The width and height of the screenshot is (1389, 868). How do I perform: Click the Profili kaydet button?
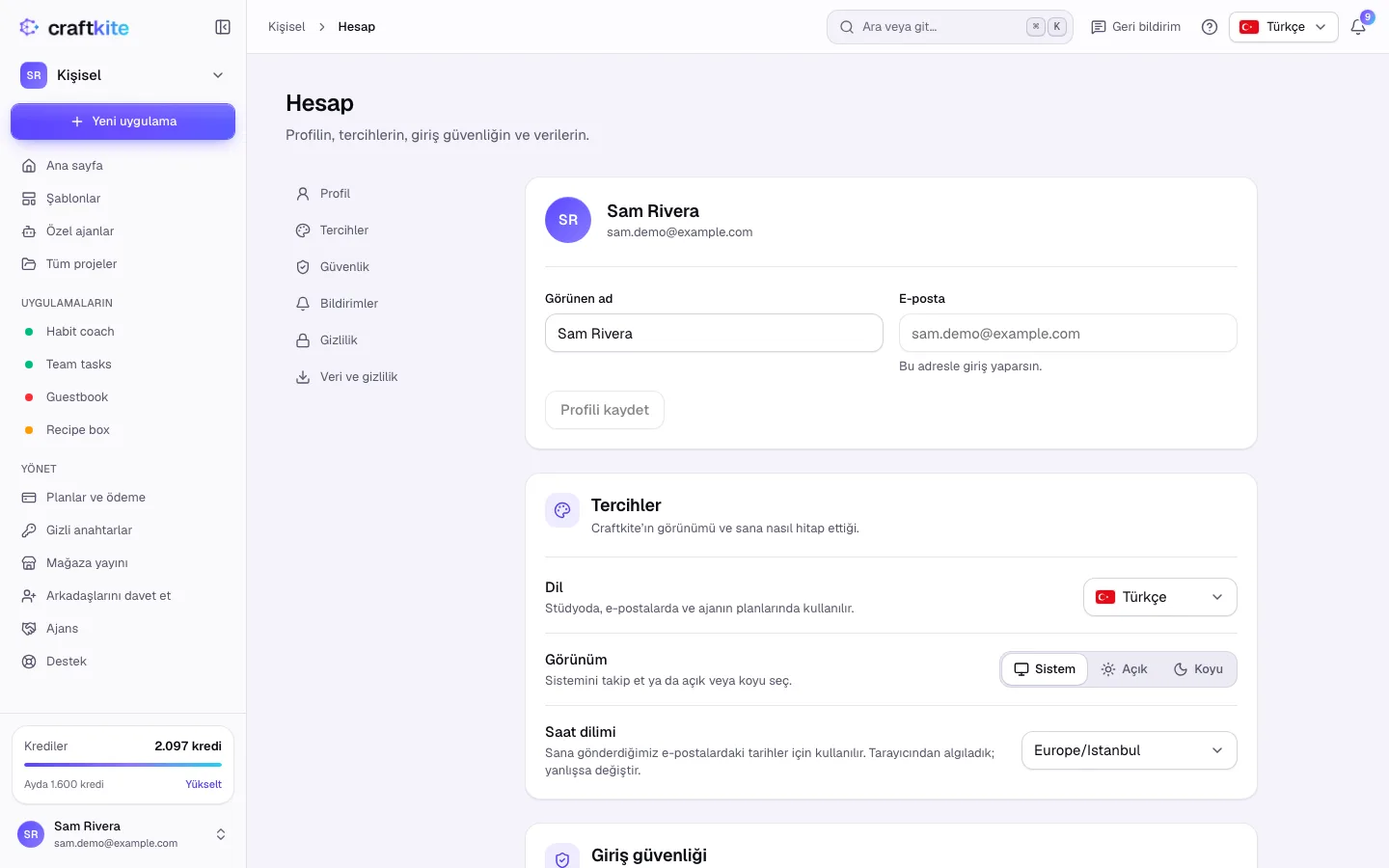click(x=605, y=410)
